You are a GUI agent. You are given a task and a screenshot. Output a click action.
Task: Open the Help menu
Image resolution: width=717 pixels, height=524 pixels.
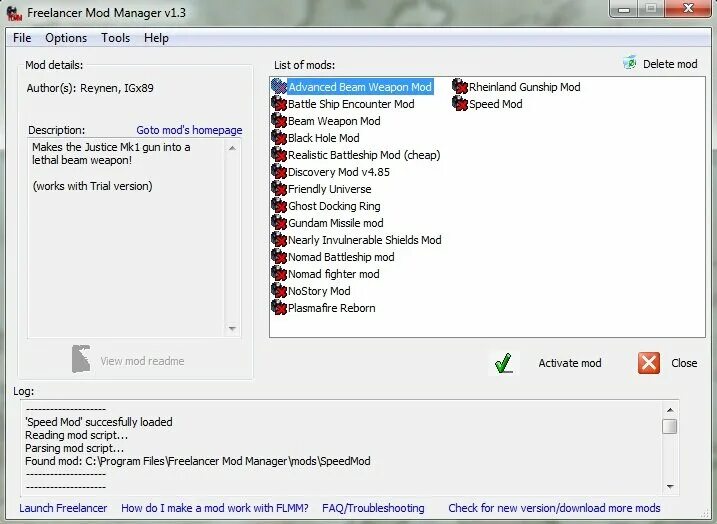[x=156, y=37]
